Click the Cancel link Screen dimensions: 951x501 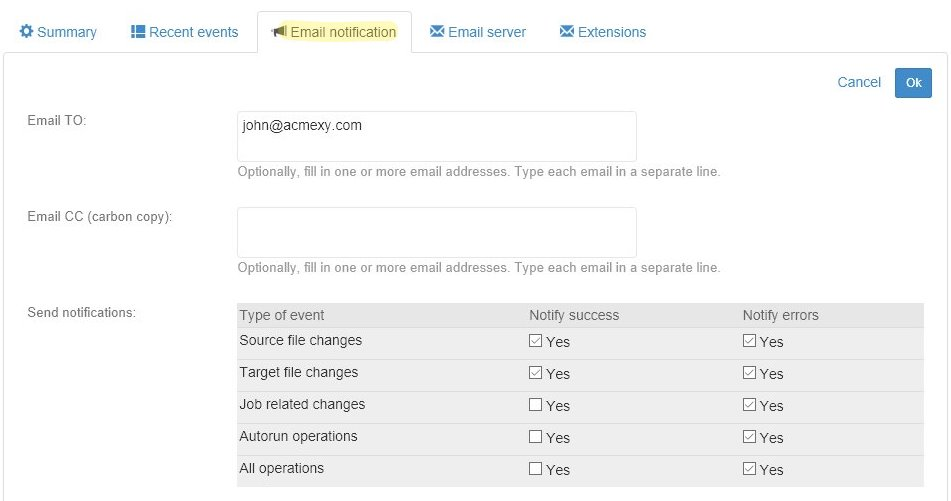[x=859, y=83]
